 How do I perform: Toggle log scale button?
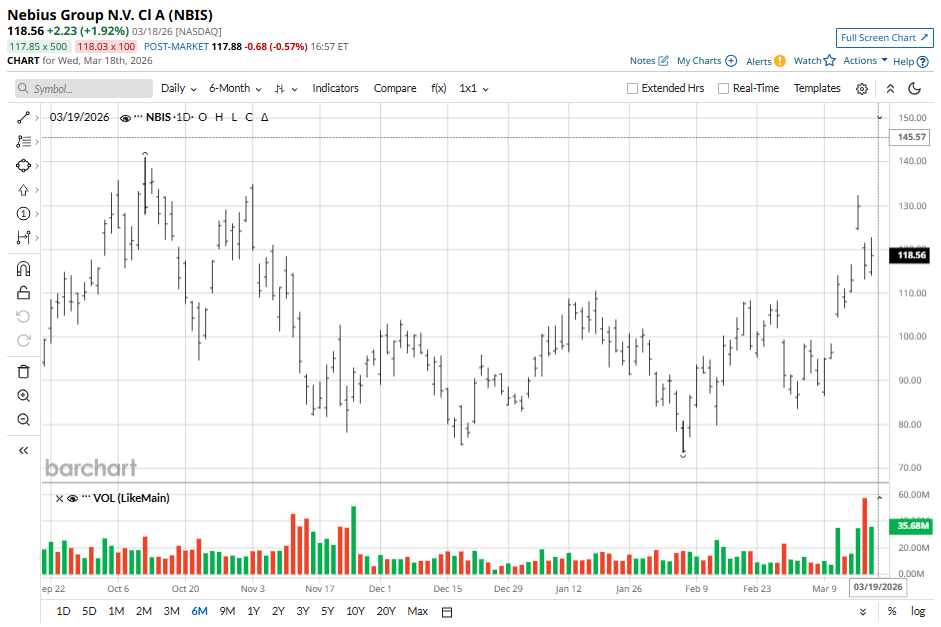918,611
